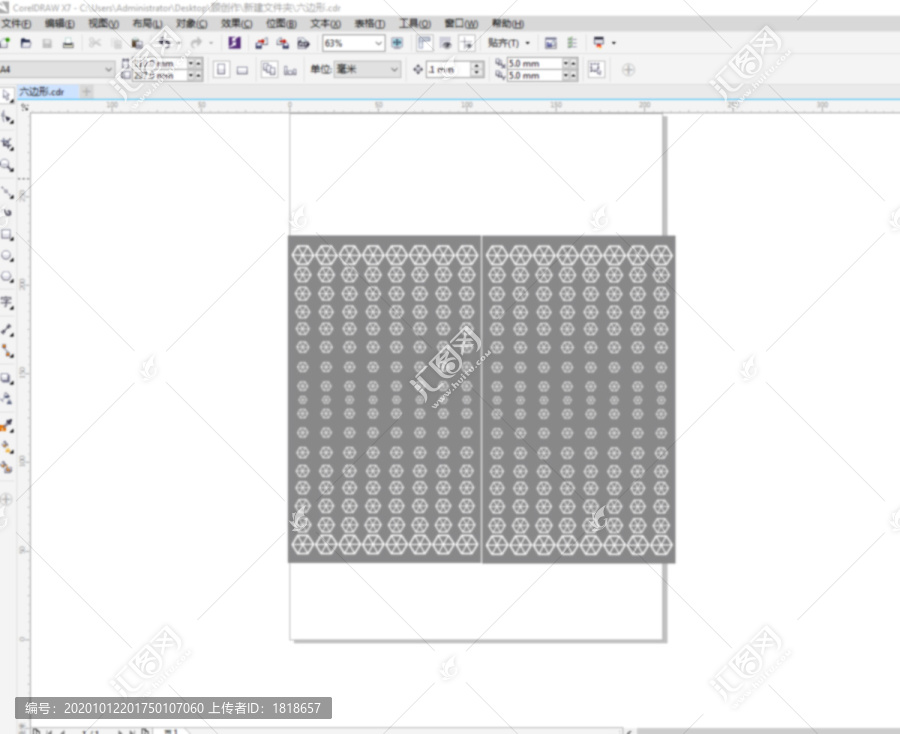Select the Pick tool
900x734 pixels.
coord(7,96)
